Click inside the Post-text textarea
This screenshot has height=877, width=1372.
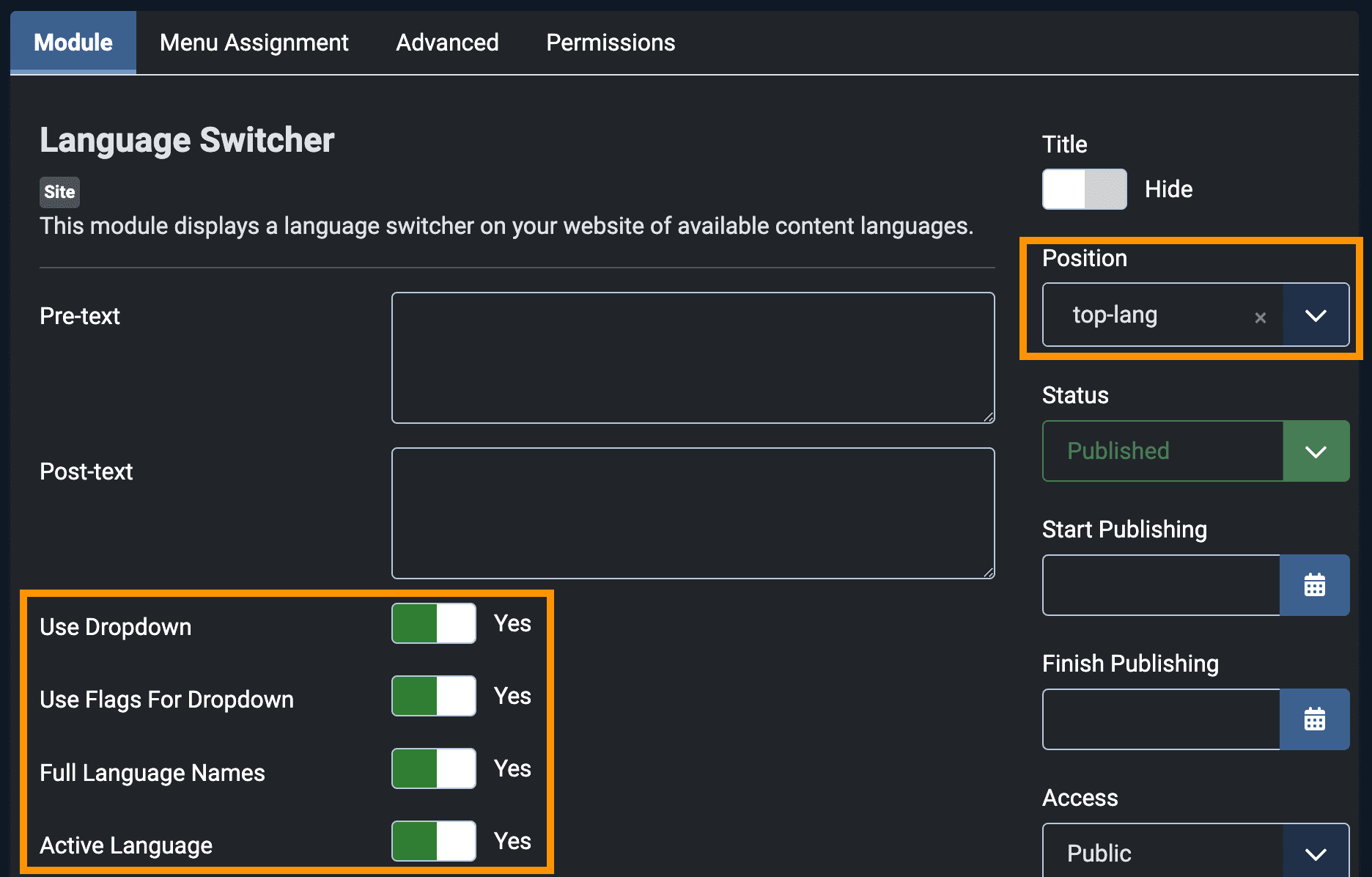click(x=693, y=513)
